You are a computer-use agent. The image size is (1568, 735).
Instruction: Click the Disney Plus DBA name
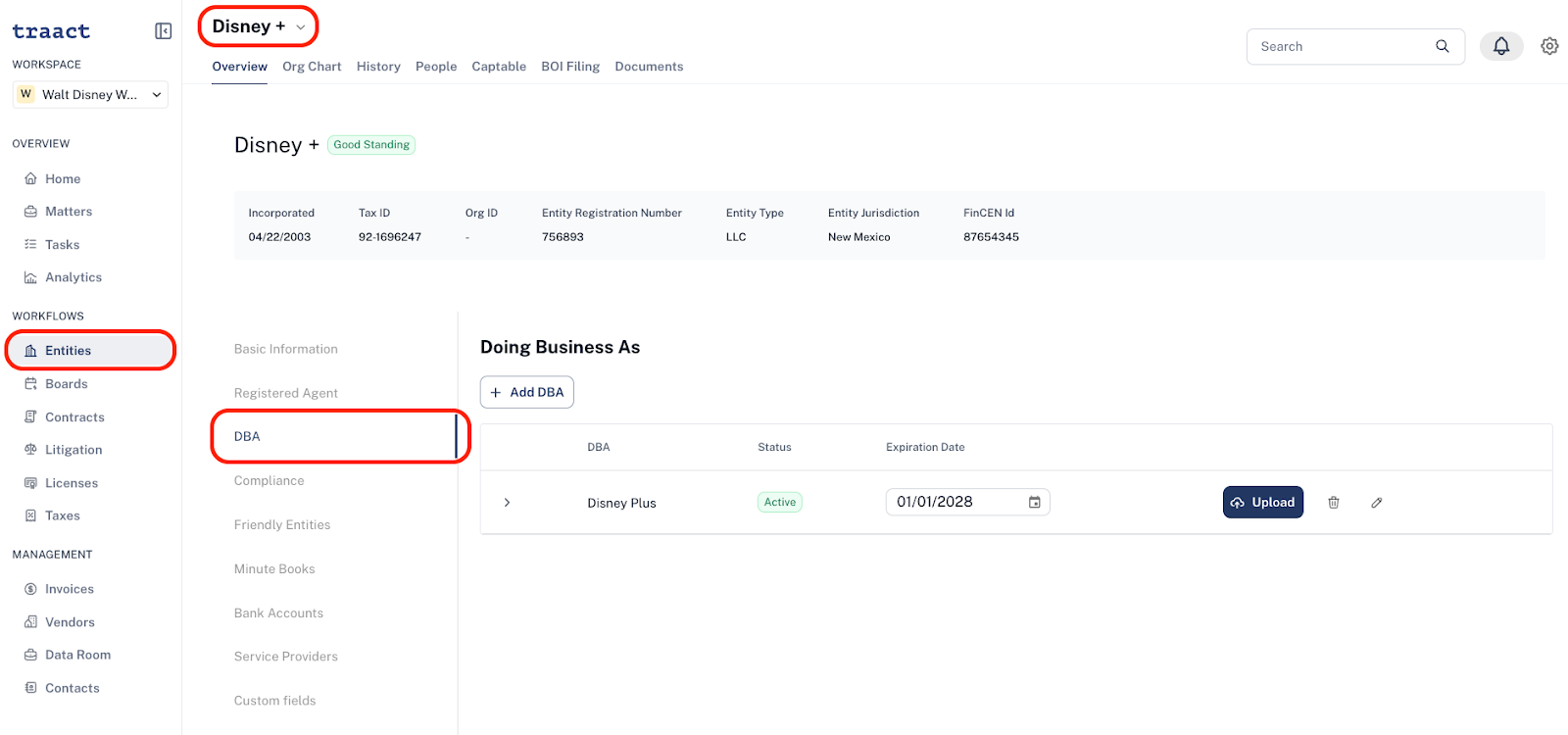click(x=621, y=503)
